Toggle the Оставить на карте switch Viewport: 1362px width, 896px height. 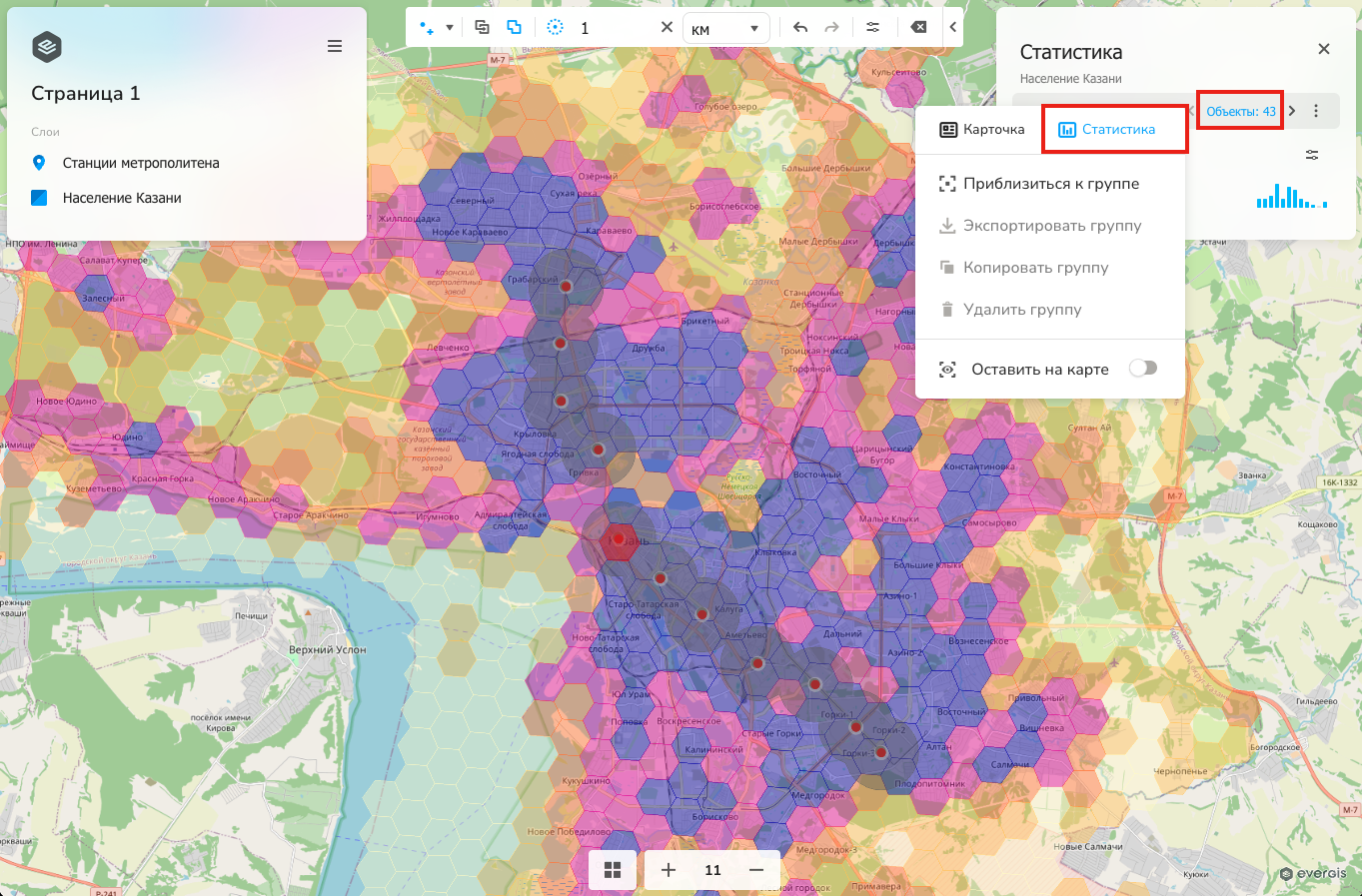1143,369
